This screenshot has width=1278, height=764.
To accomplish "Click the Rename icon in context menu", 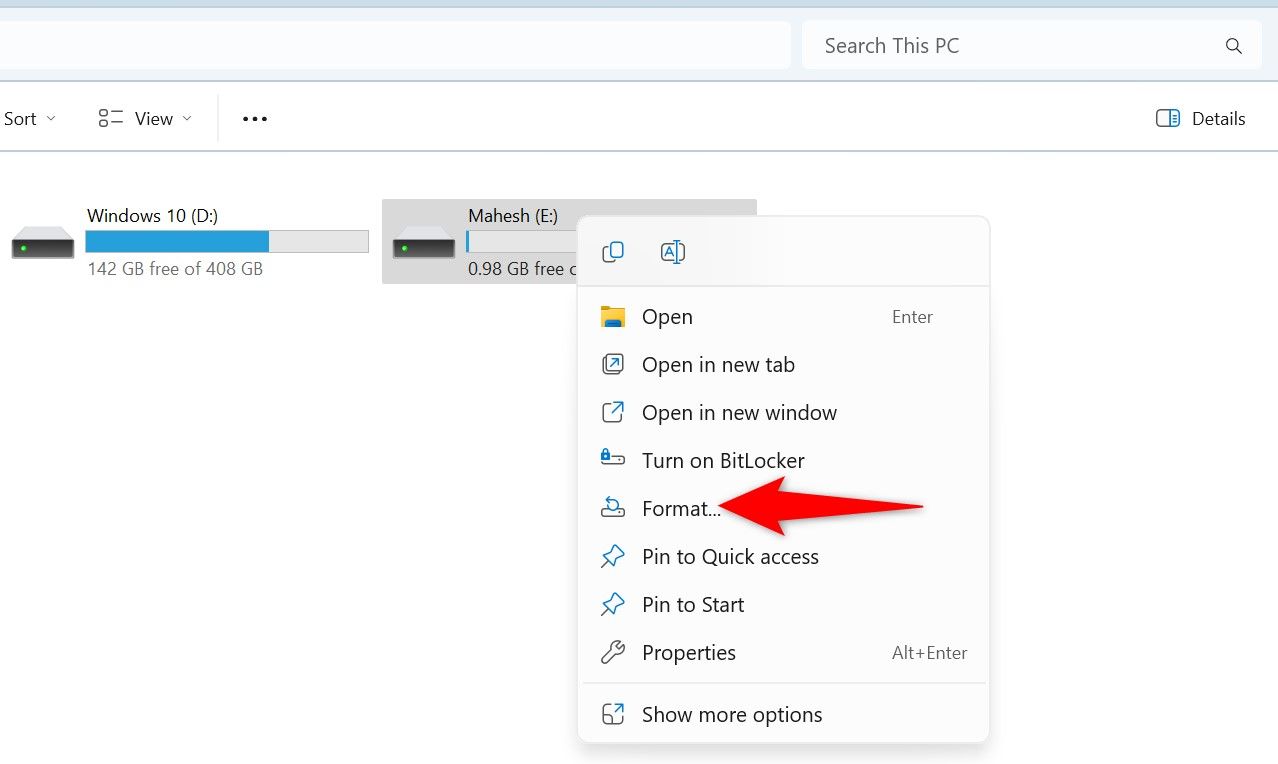I will [673, 252].
